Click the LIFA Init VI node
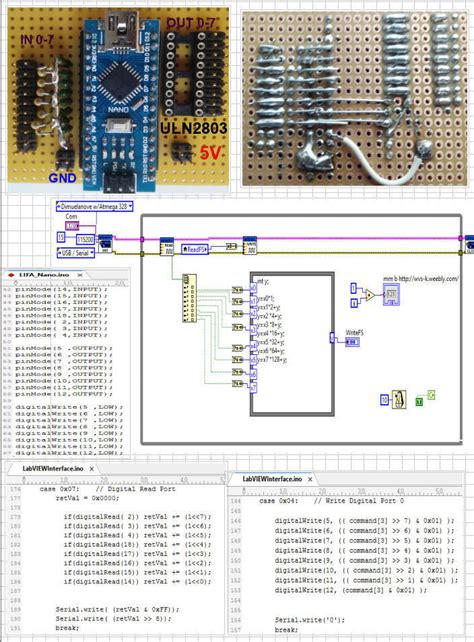Image resolution: width=474 pixels, height=642 pixels. pos(105,243)
